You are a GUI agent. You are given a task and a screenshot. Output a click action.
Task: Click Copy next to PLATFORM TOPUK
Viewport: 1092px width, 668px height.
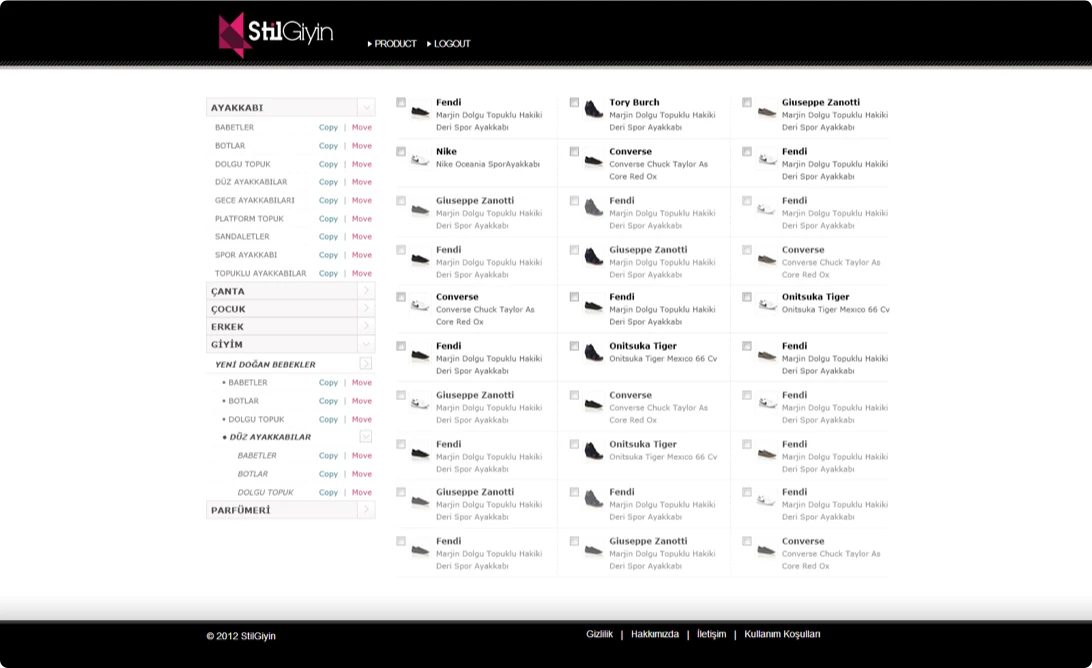[x=328, y=219]
